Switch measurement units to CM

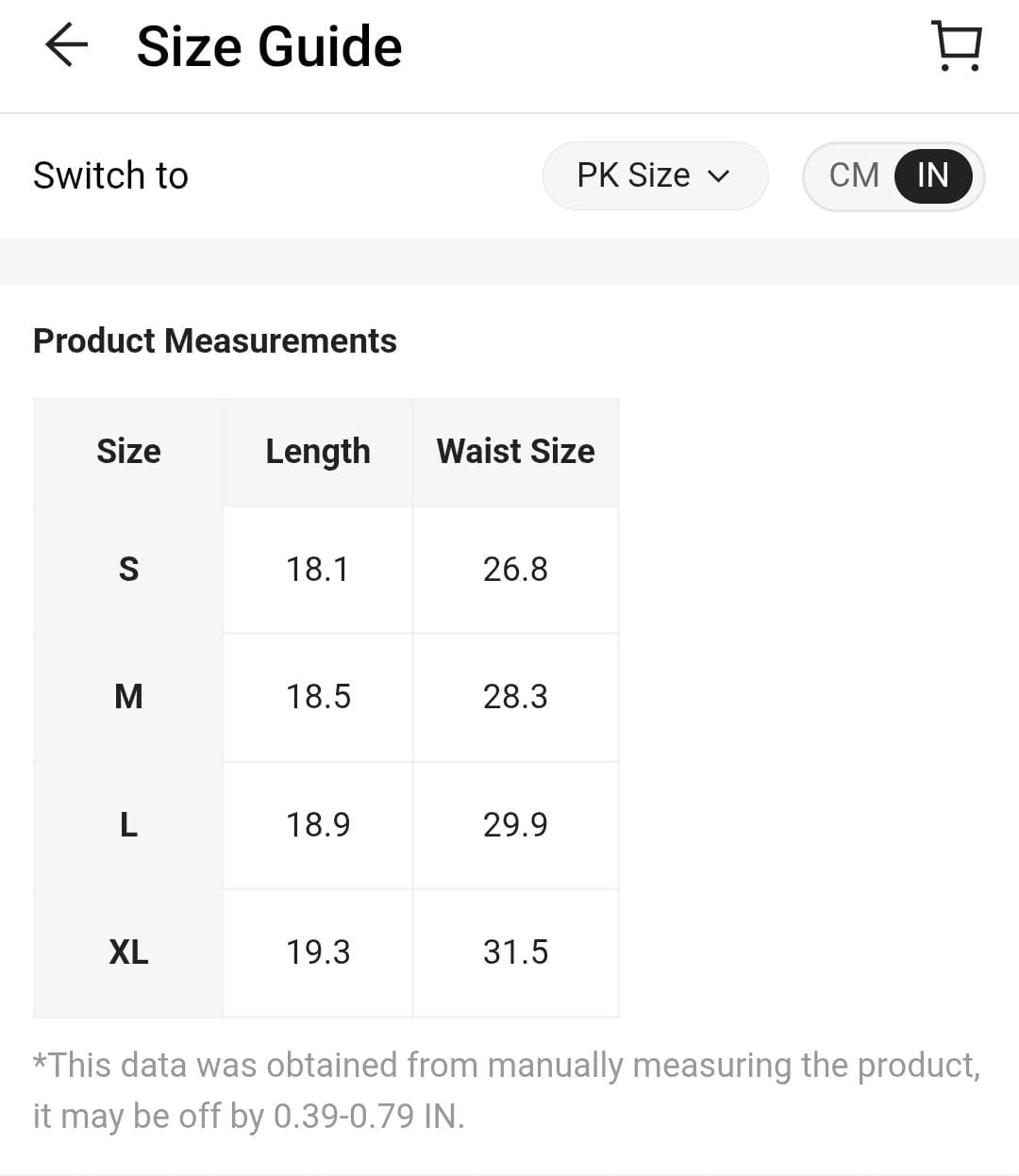click(854, 175)
